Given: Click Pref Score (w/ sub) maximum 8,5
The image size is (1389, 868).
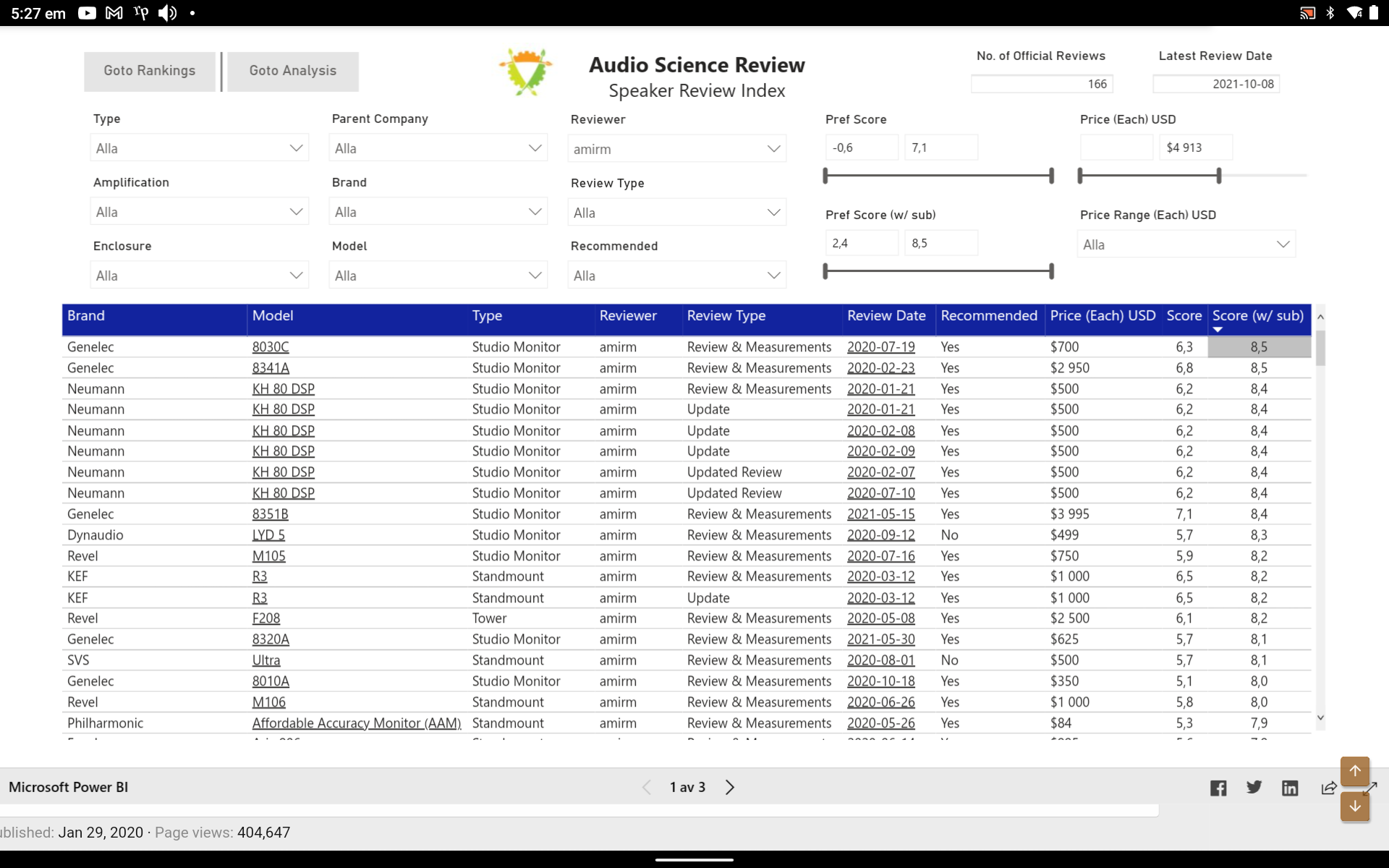Looking at the screenshot, I should pyautogui.click(x=941, y=243).
